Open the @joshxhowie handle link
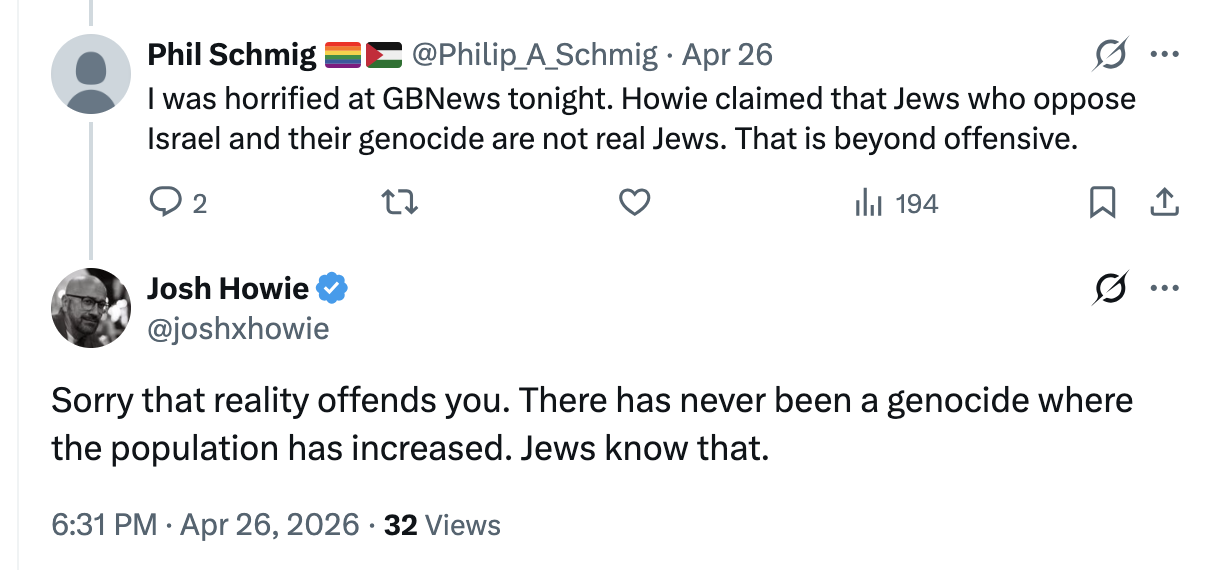Viewport: 1214px width, 570px height. pyautogui.click(x=238, y=327)
